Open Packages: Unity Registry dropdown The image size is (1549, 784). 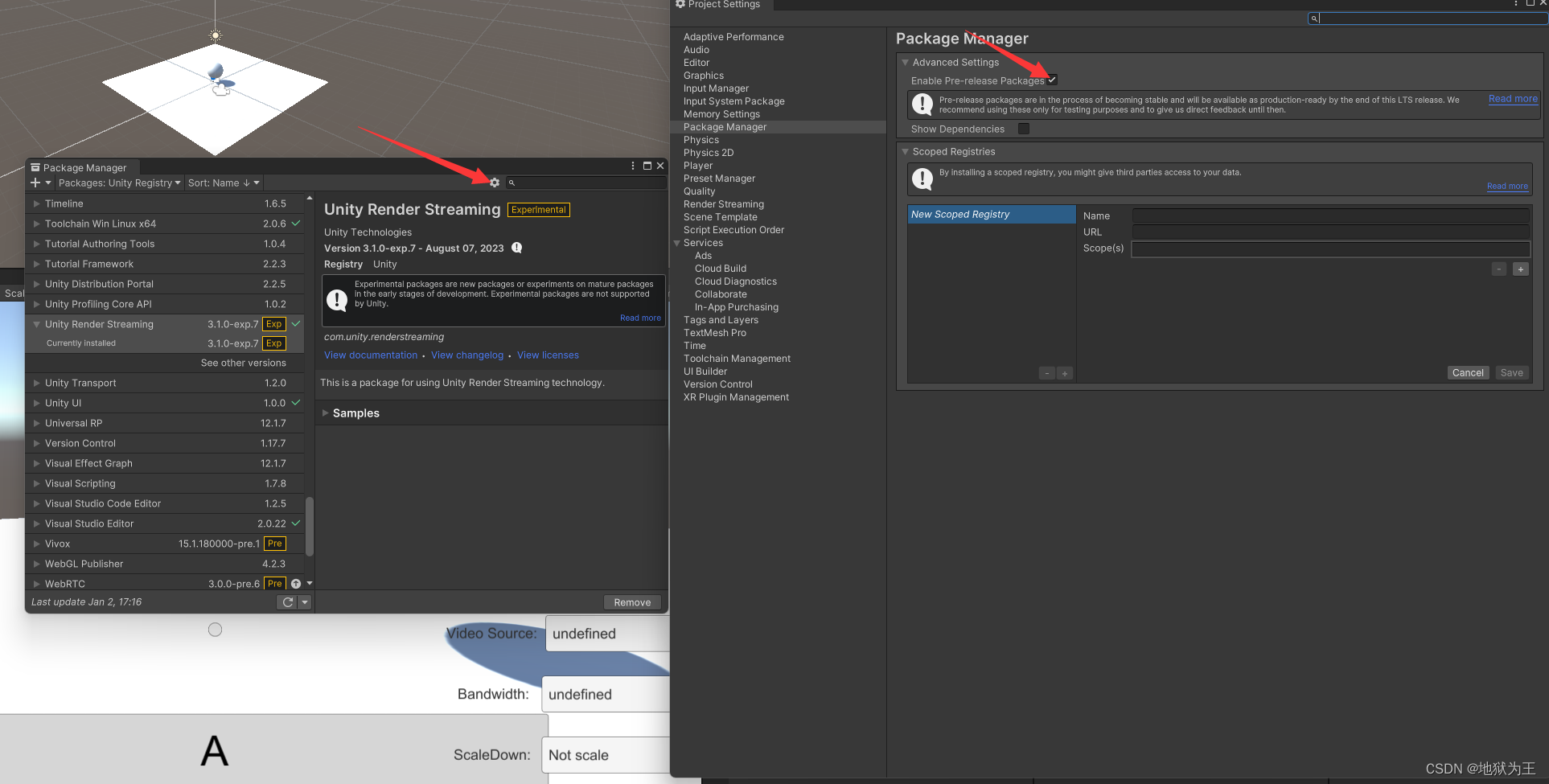point(119,183)
